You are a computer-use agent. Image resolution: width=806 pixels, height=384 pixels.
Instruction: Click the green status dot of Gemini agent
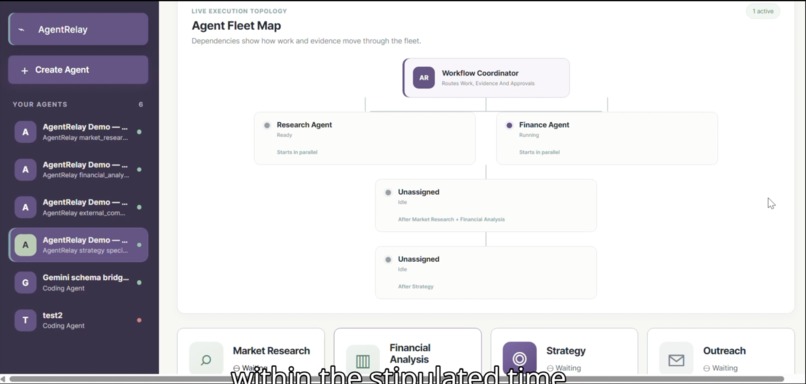(139, 283)
